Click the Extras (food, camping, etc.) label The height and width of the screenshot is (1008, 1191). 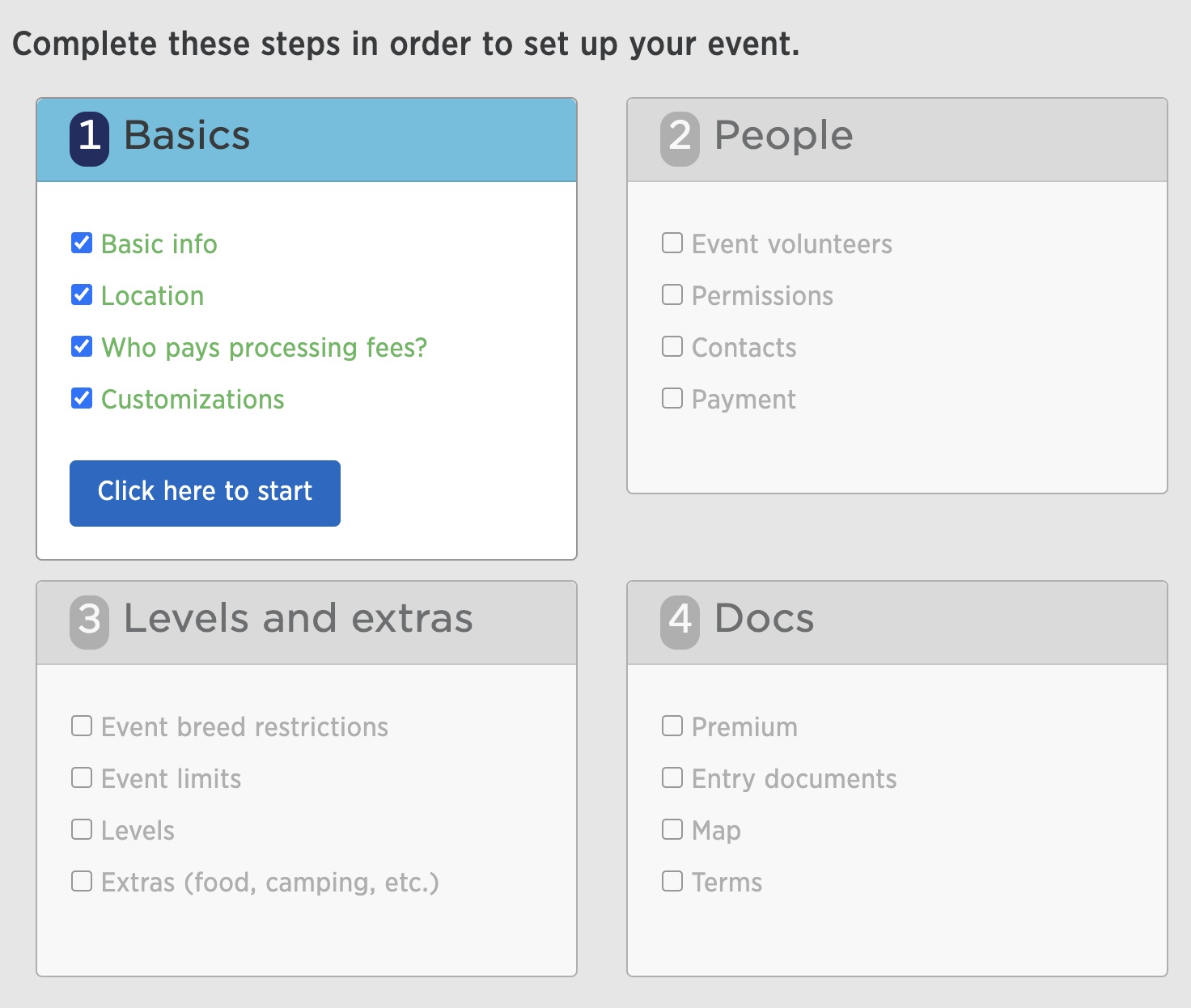point(270,883)
